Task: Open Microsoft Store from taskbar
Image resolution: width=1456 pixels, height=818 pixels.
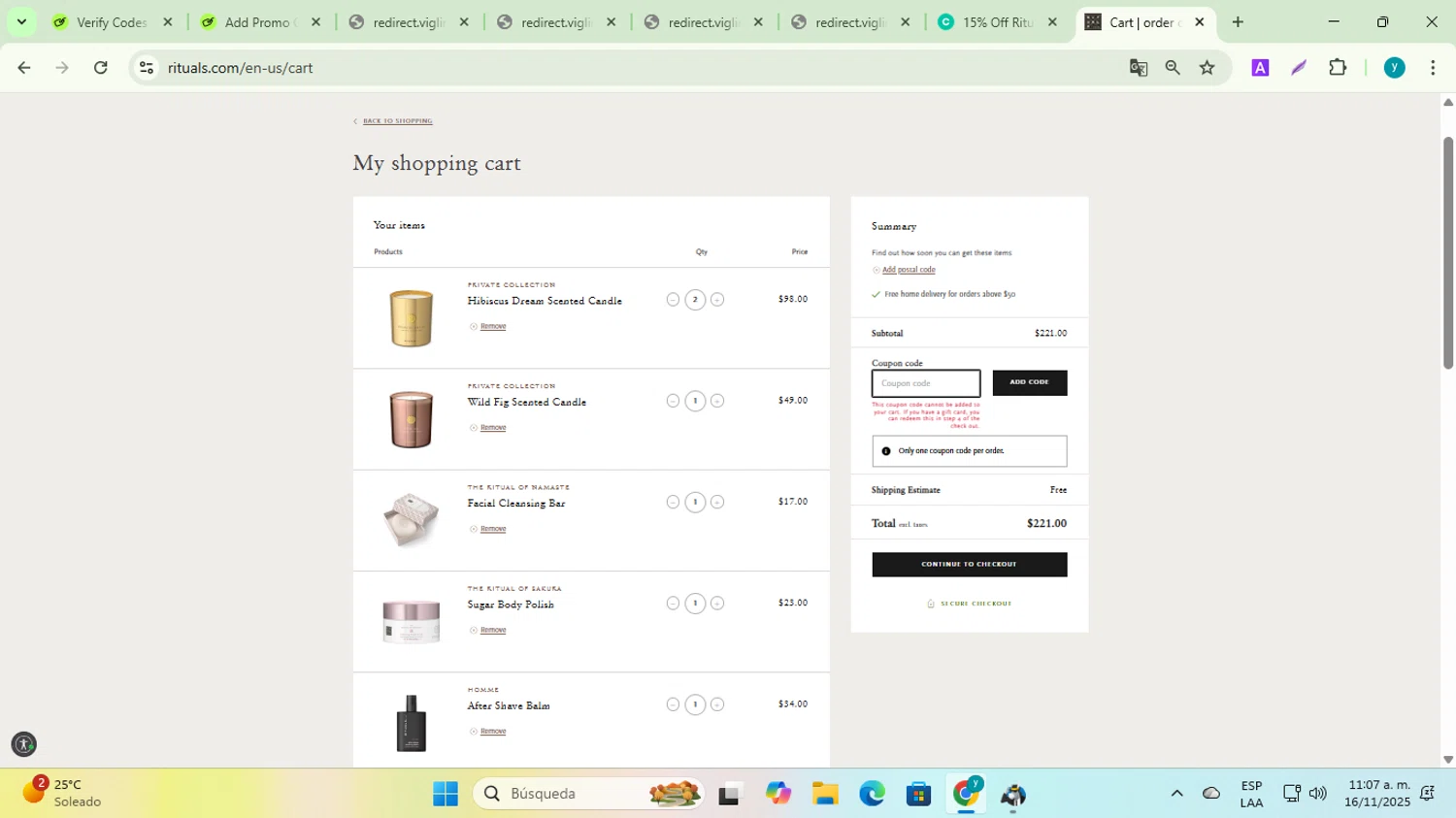Action: (x=918, y=794)
